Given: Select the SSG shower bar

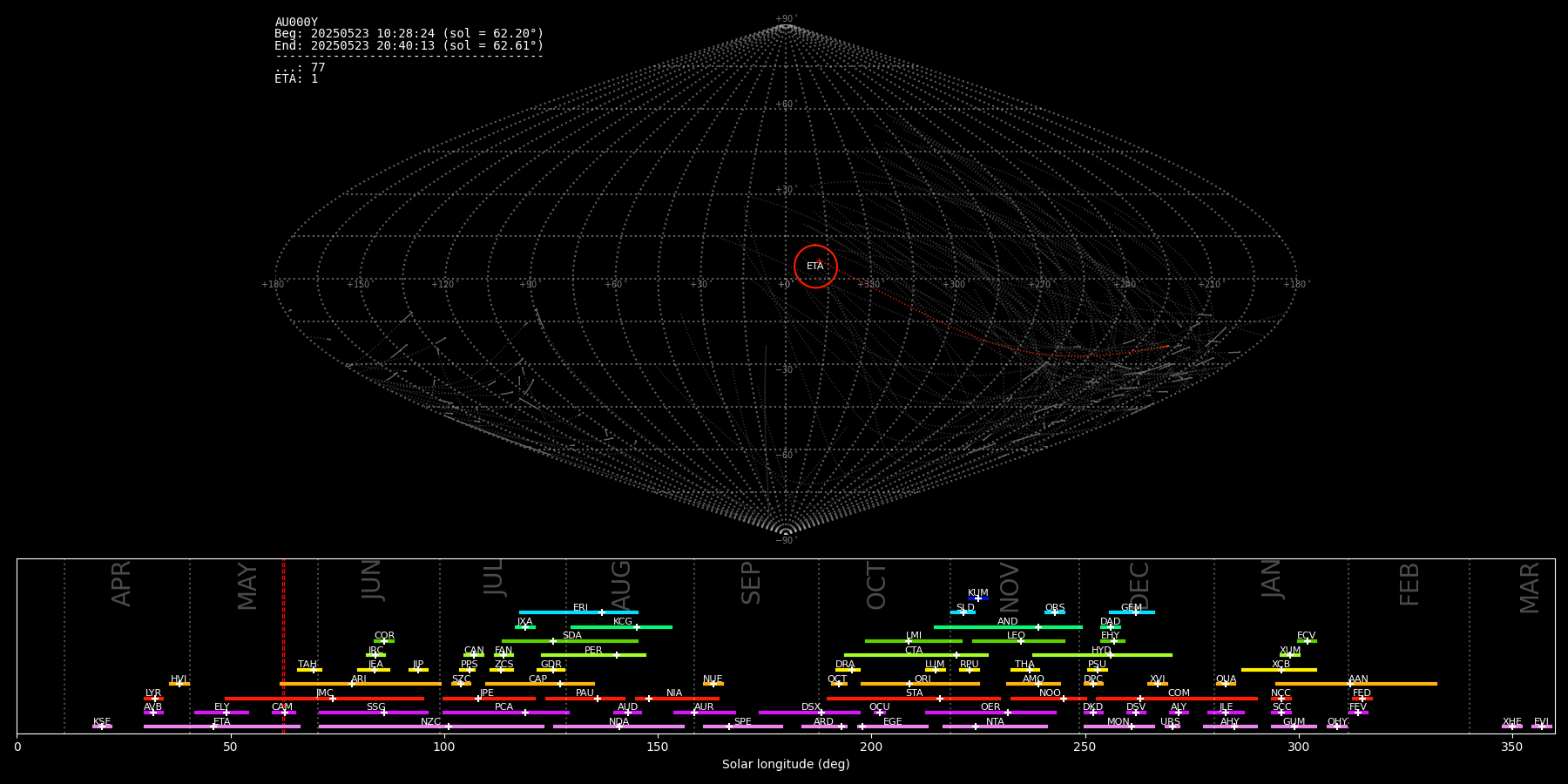Looking at the screenshot, I should 373,713.
